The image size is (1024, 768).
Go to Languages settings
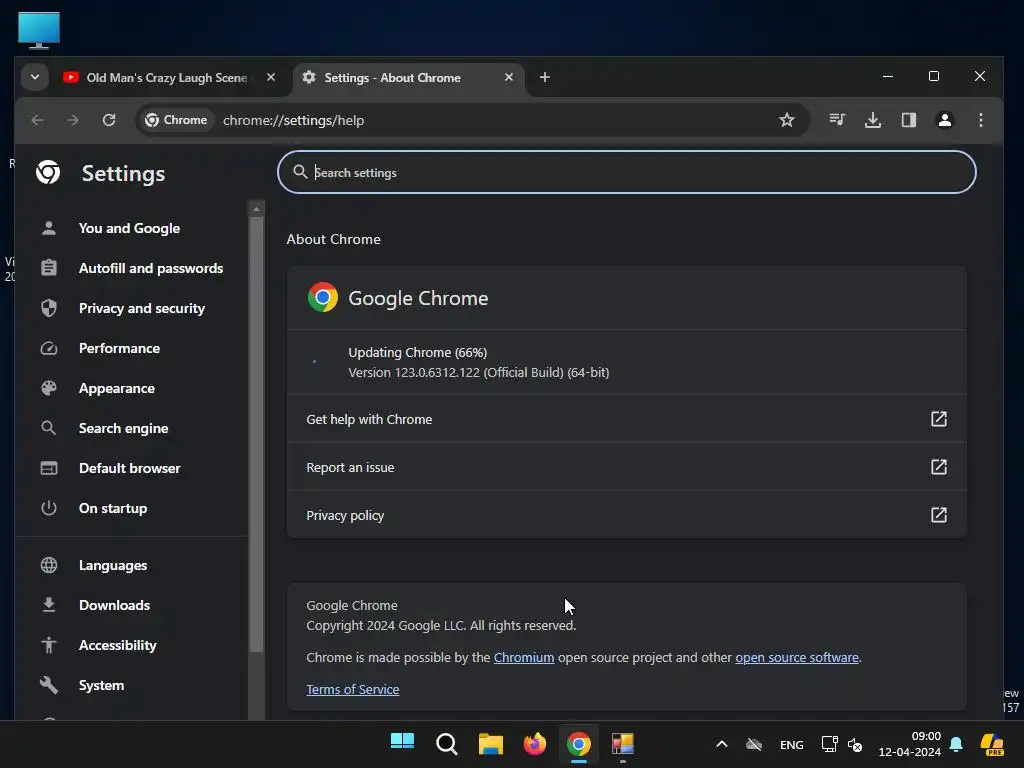click(x=113, y=566)
